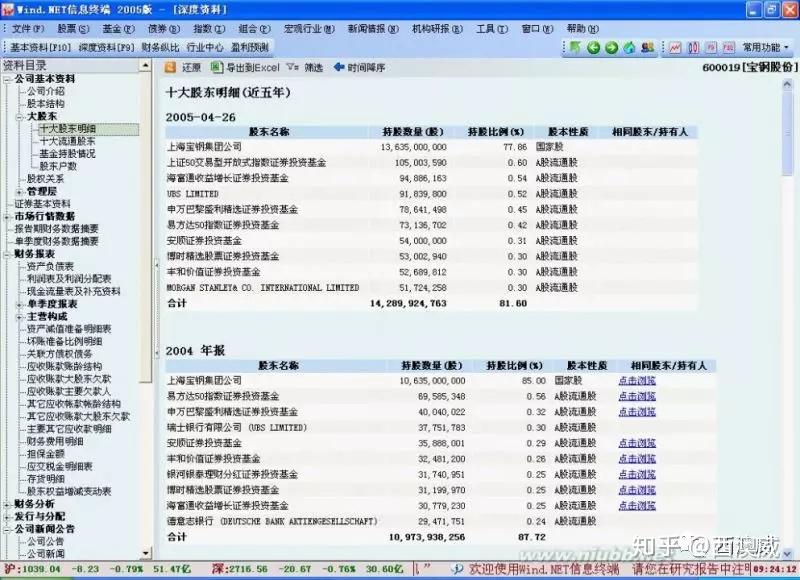800x580 pixels.
Task: Click 点击浏览 link for 海富通收益增长 in 2004 年报
Action: (637, 506)
